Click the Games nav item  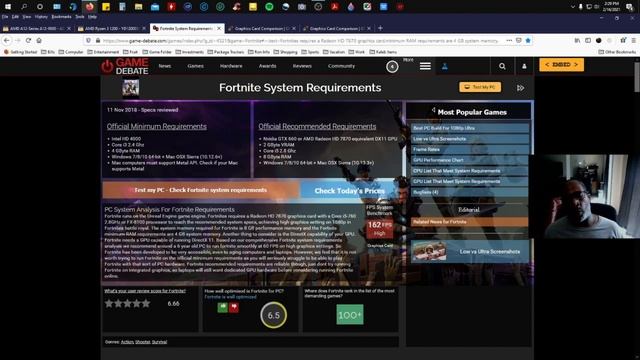pyautogui.click(x=196, y=66)
